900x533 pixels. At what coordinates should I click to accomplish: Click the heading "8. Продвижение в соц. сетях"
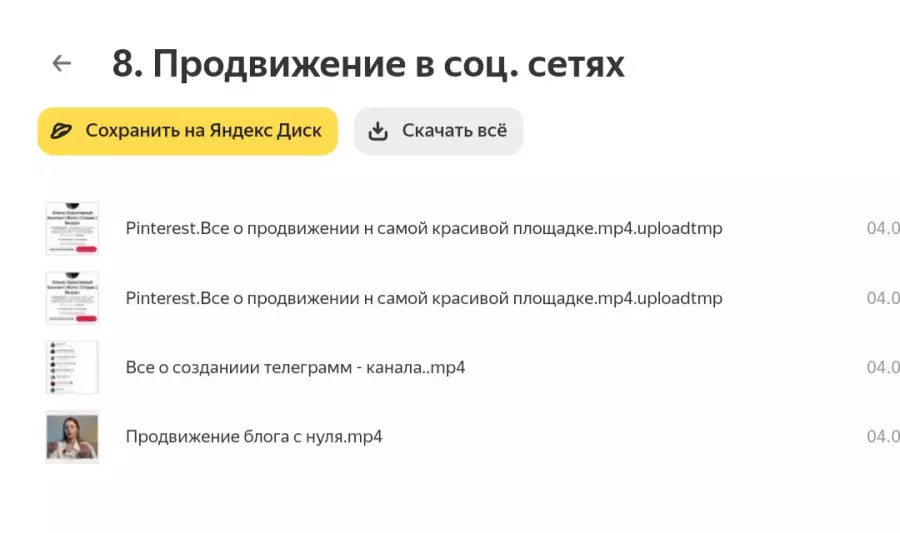click(368, 64)
